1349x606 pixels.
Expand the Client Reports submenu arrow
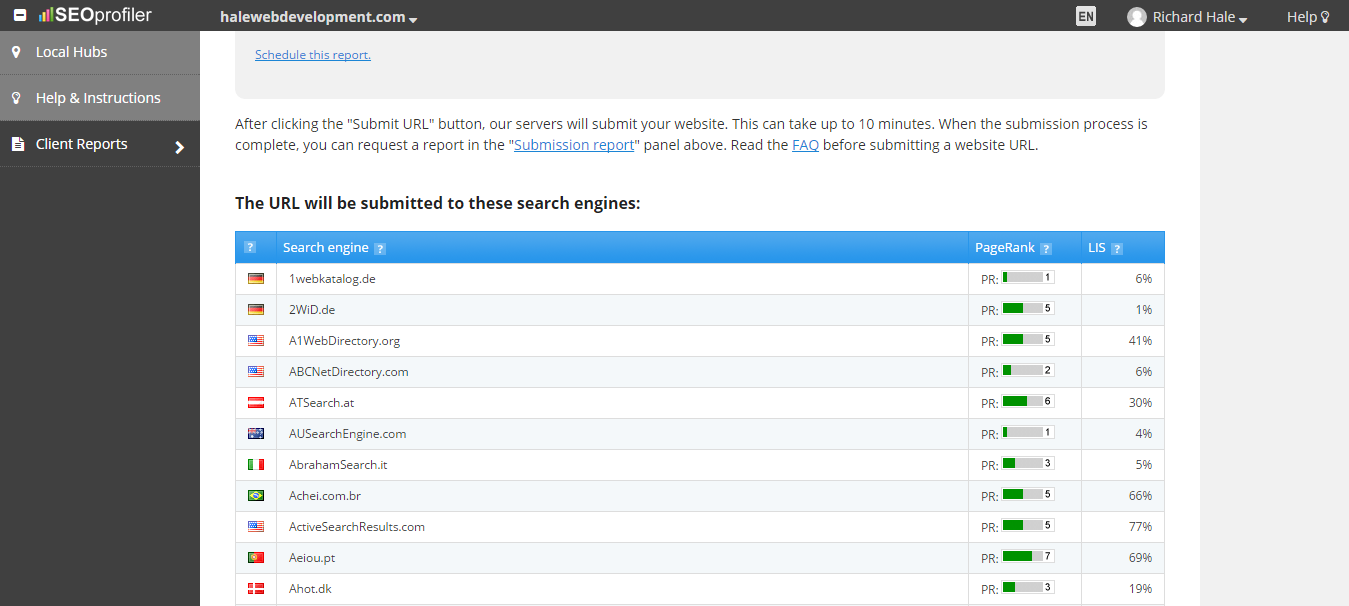click(x=180, y=147)
